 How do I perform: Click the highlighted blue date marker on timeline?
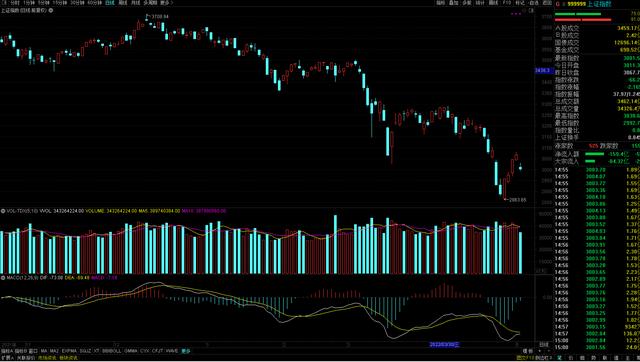pos(444,344)
